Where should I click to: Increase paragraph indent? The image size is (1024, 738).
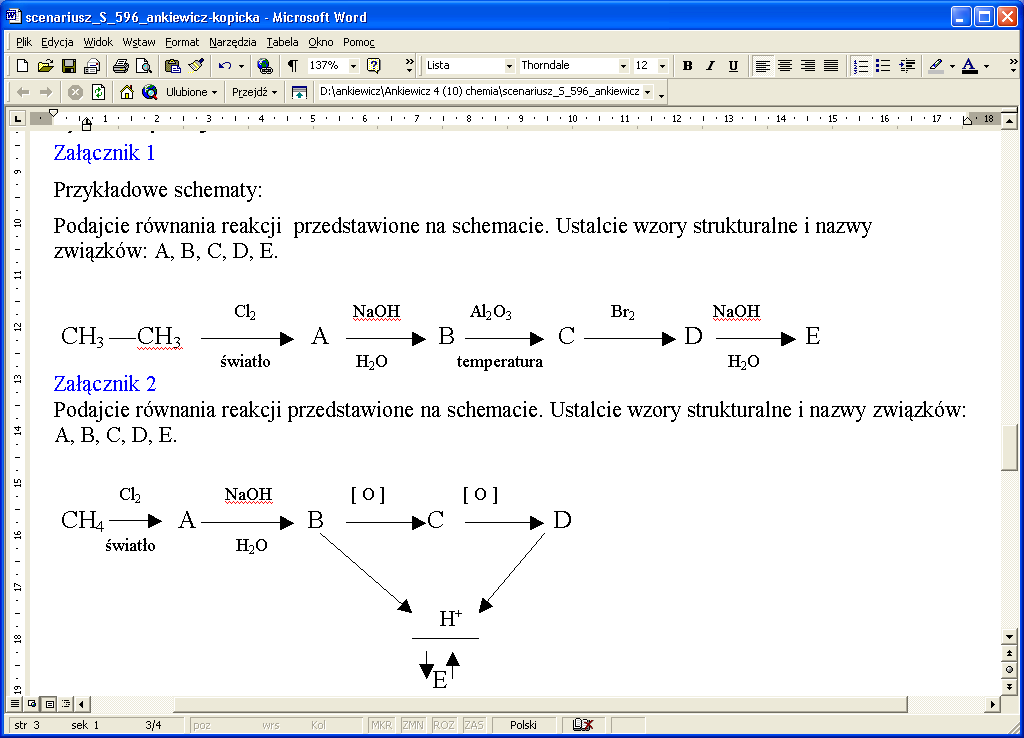906,65
